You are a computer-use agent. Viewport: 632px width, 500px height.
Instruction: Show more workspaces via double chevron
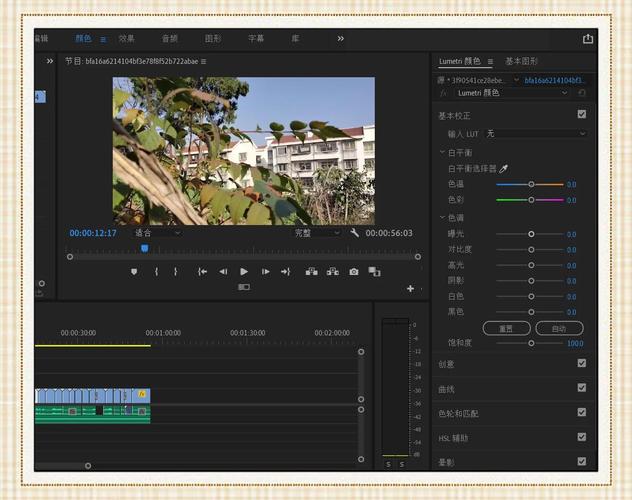pos(341,39)
